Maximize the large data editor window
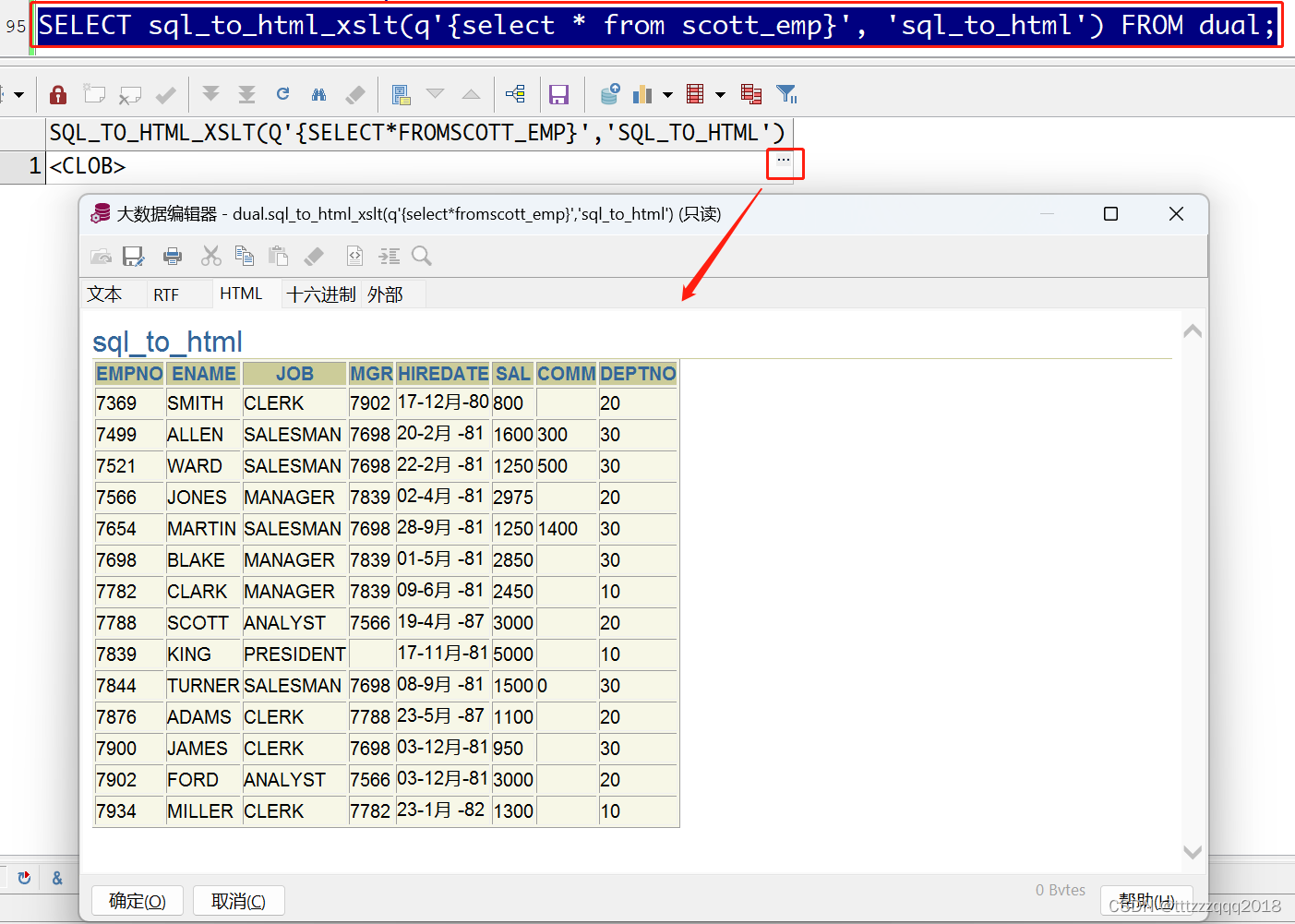This screenshot has width=1295, height=924. (x=1111, y=214)
